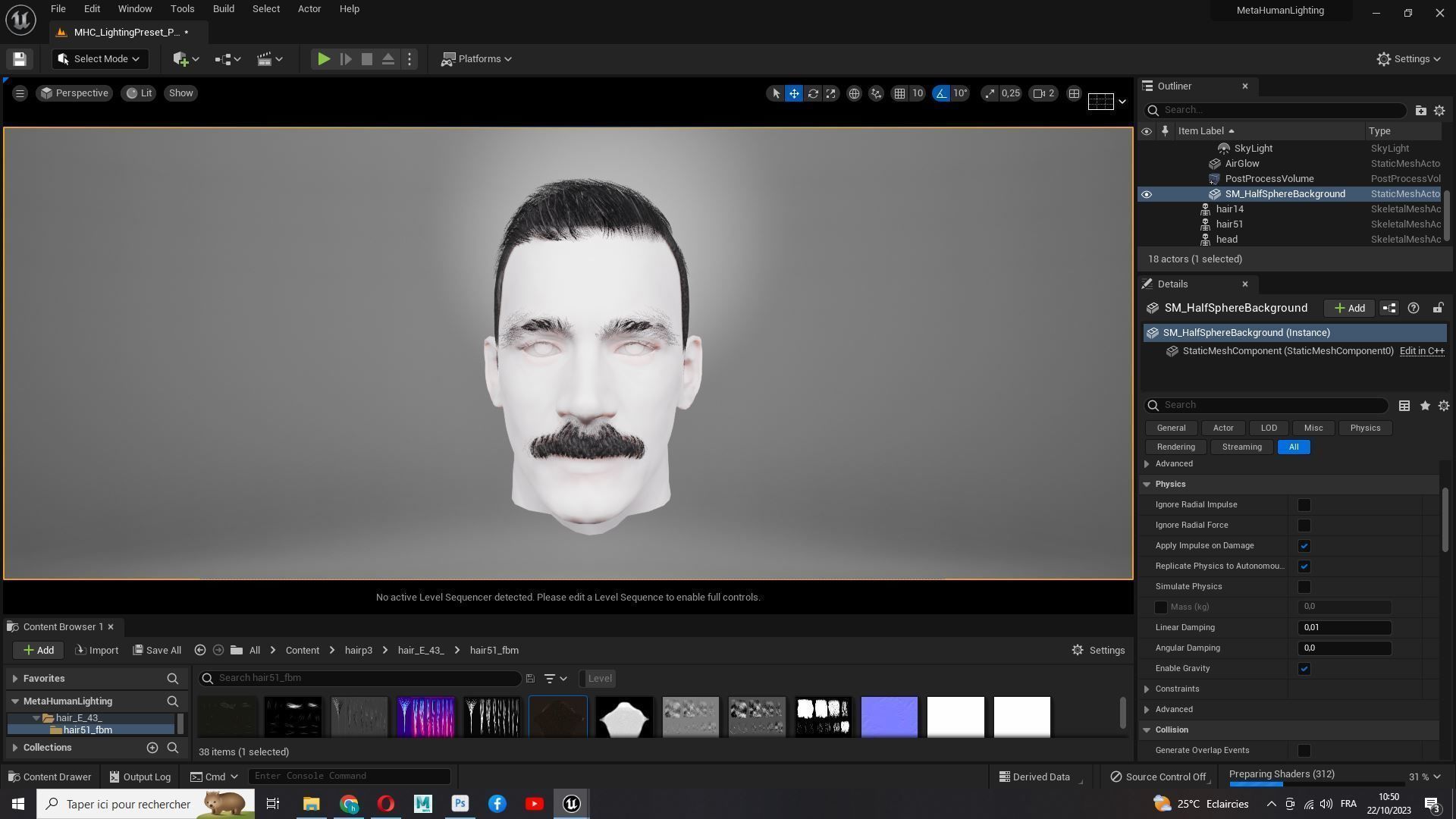Image resolution: width=1456 pixels, height=819 pixels.
Task: Open the quick add content dropdown
Action: pos(186,59)
